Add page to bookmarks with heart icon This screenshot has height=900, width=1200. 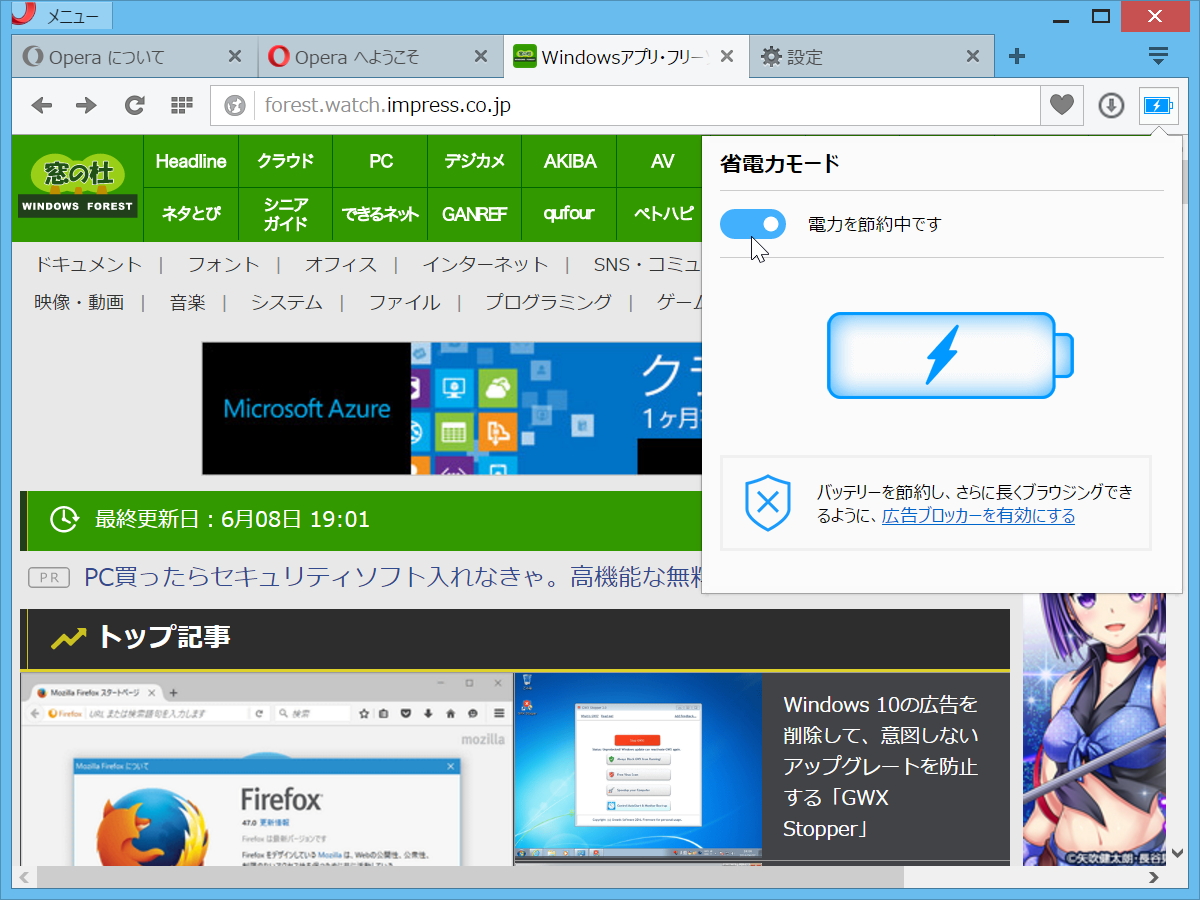click(x=1062, y=105)
